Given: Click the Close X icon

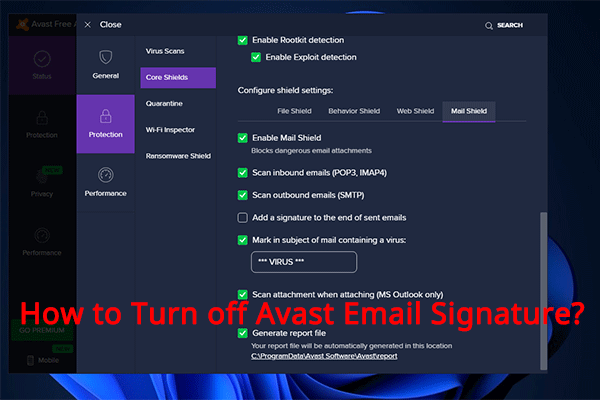Looking at the screenshot, I should [x=88, y=25].
